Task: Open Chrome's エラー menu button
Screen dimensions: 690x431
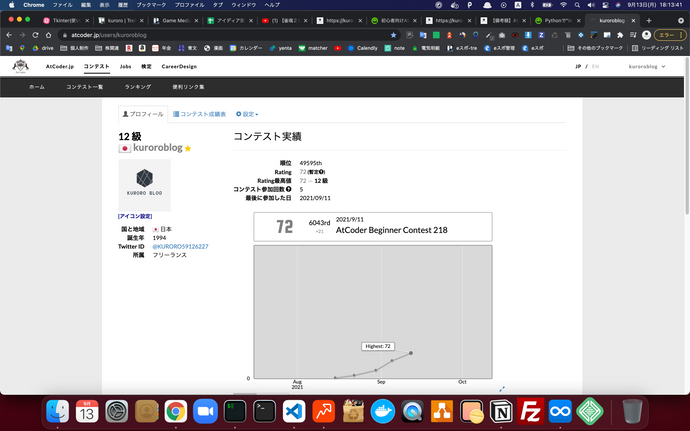Action: (x=669, y=35)
